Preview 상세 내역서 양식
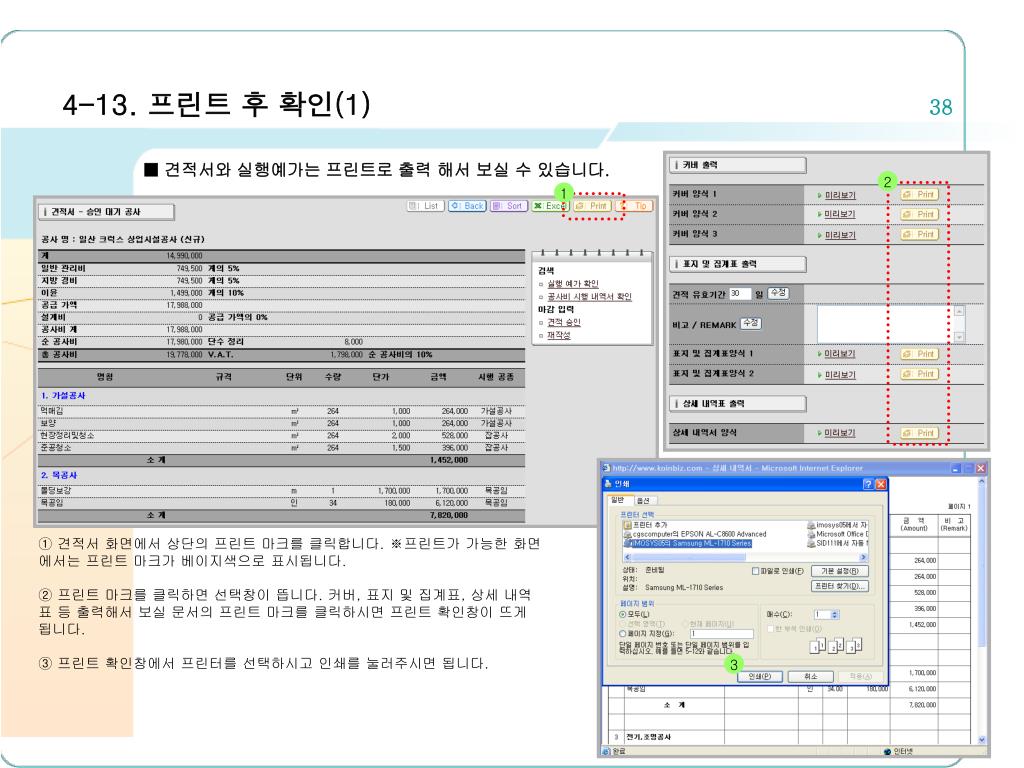1024x768 pixels. [x=839, y=433]
